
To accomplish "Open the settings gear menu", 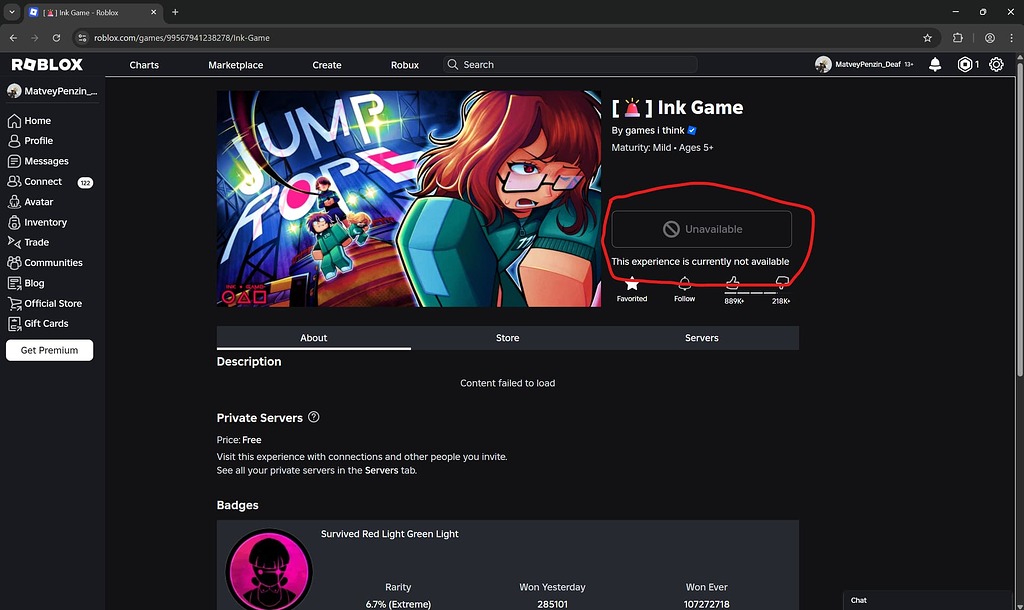I will point(996,65).
